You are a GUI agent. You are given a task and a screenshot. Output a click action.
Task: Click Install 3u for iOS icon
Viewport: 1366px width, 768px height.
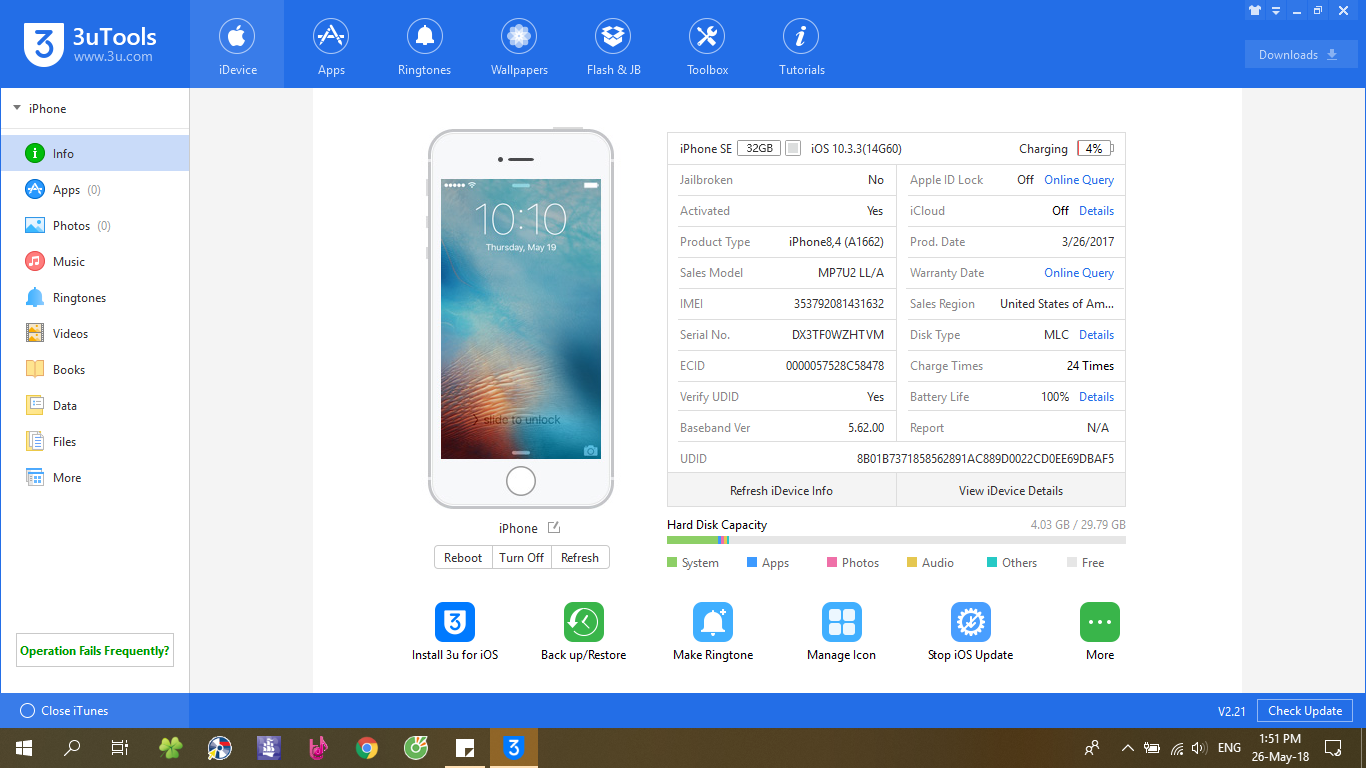454,622
